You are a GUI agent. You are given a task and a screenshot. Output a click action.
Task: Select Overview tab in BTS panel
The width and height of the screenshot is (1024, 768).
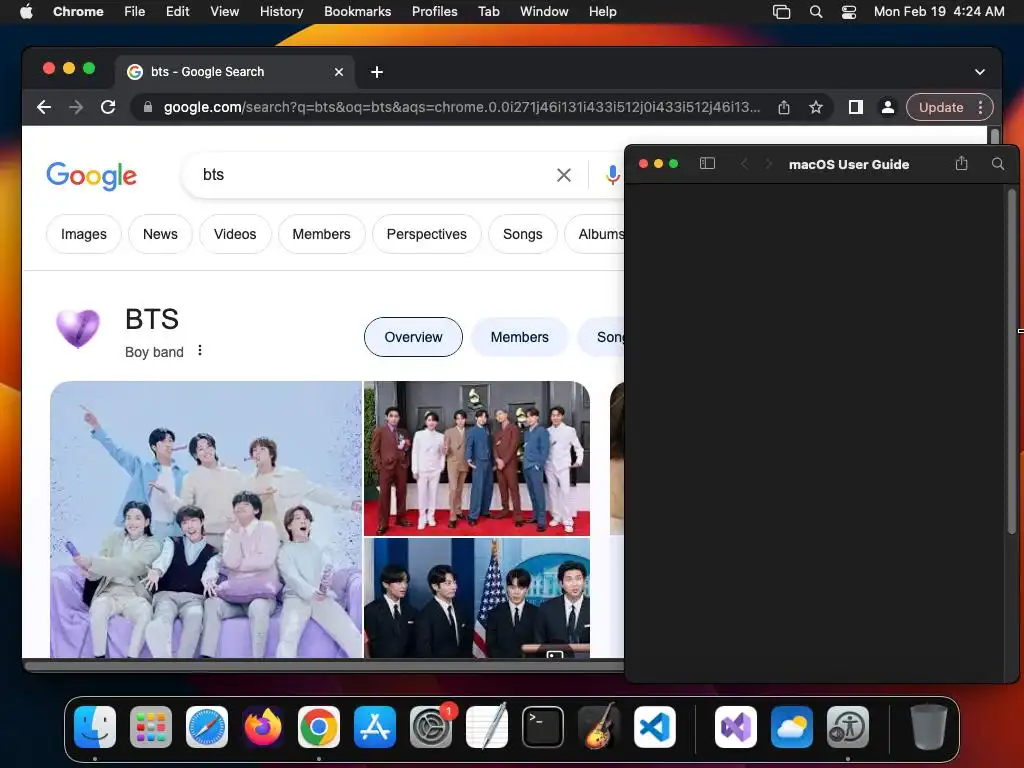point(413,337)
